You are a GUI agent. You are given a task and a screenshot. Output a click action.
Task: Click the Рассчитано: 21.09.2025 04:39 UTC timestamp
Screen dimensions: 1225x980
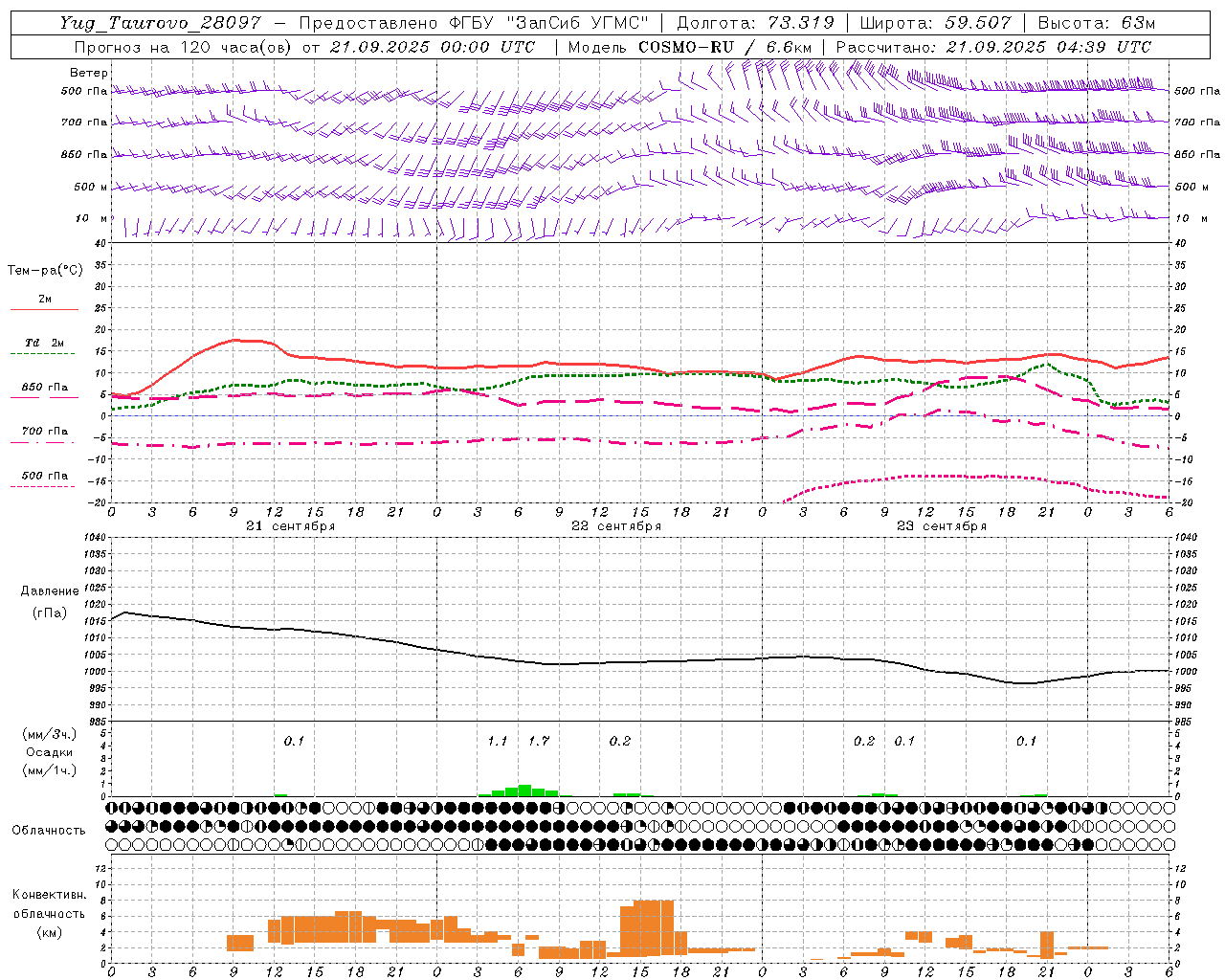point(992,47)
